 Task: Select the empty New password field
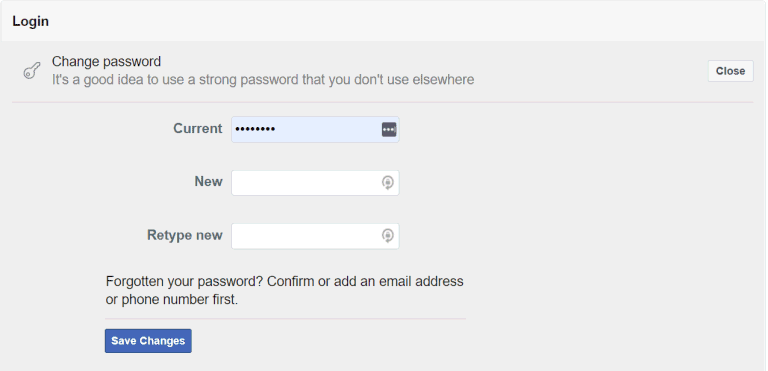point(315,183)
